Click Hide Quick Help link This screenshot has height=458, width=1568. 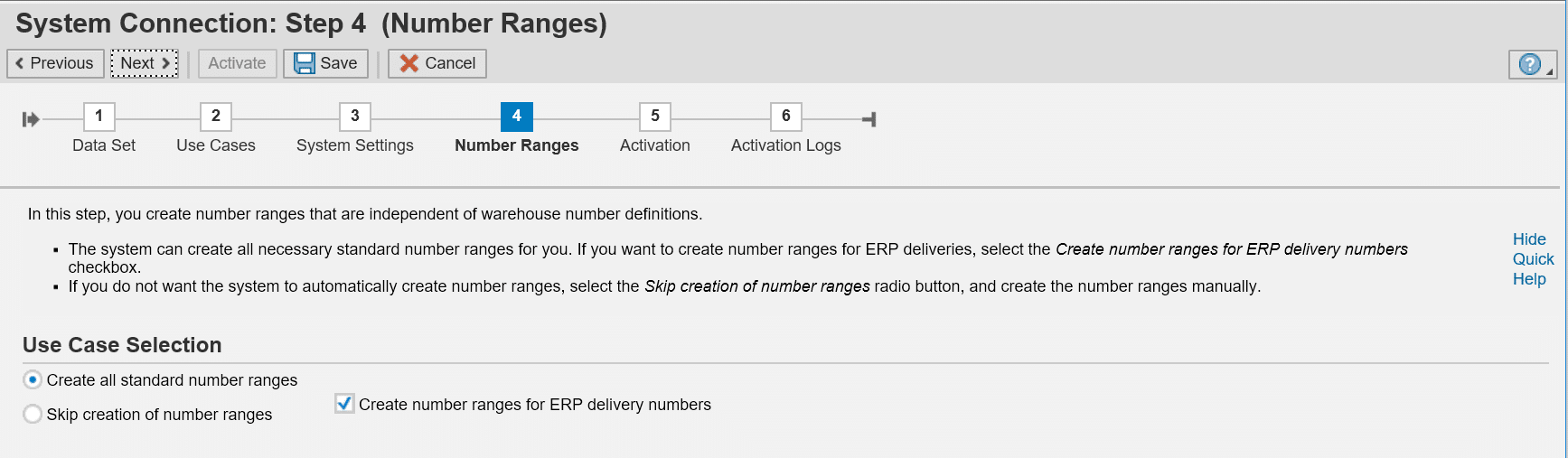pyautogui.click(x=1532, y=259)
